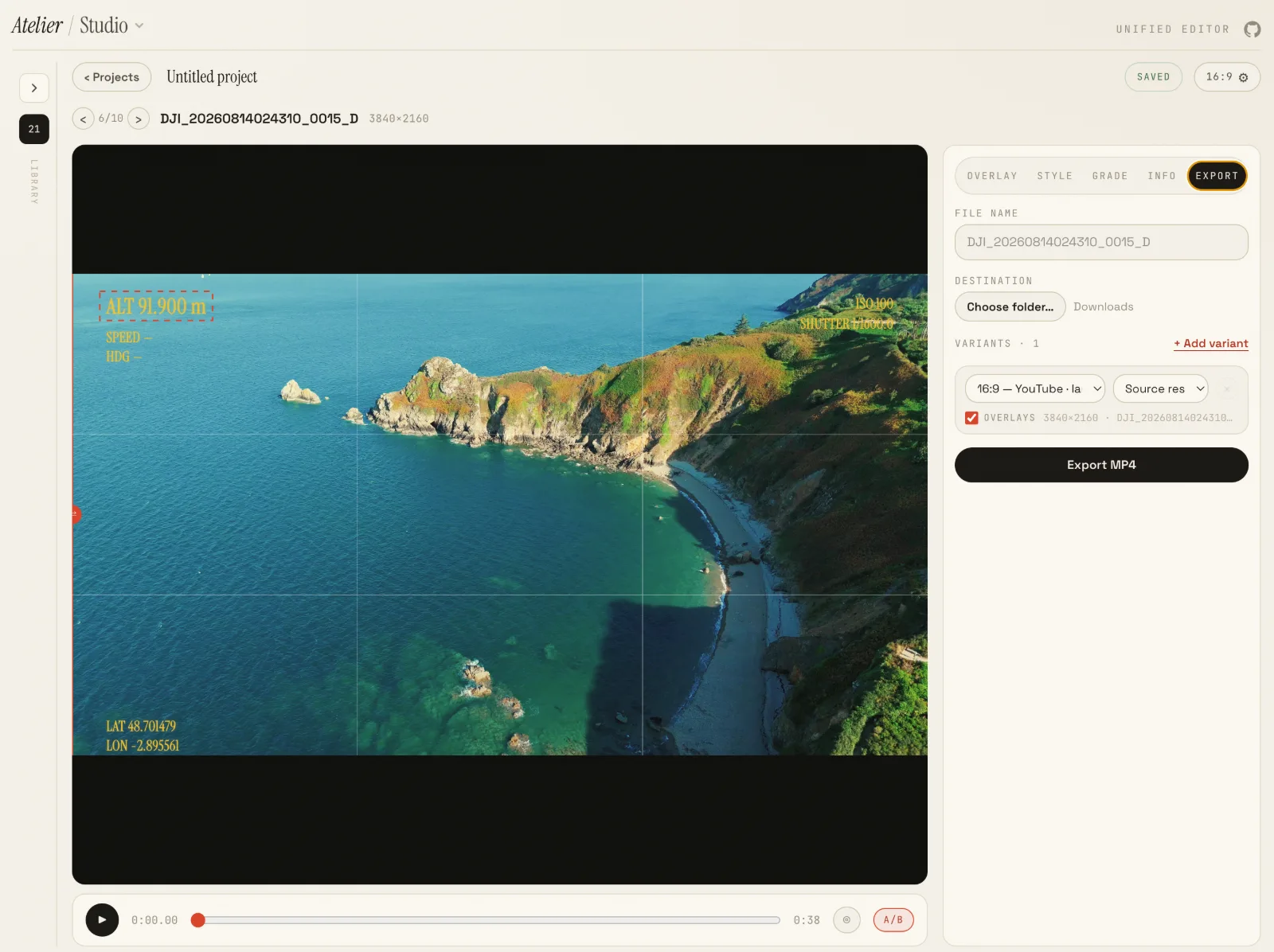Edit the File name input field
This screenshot has height=952, width=1274.
[1101, 242]
